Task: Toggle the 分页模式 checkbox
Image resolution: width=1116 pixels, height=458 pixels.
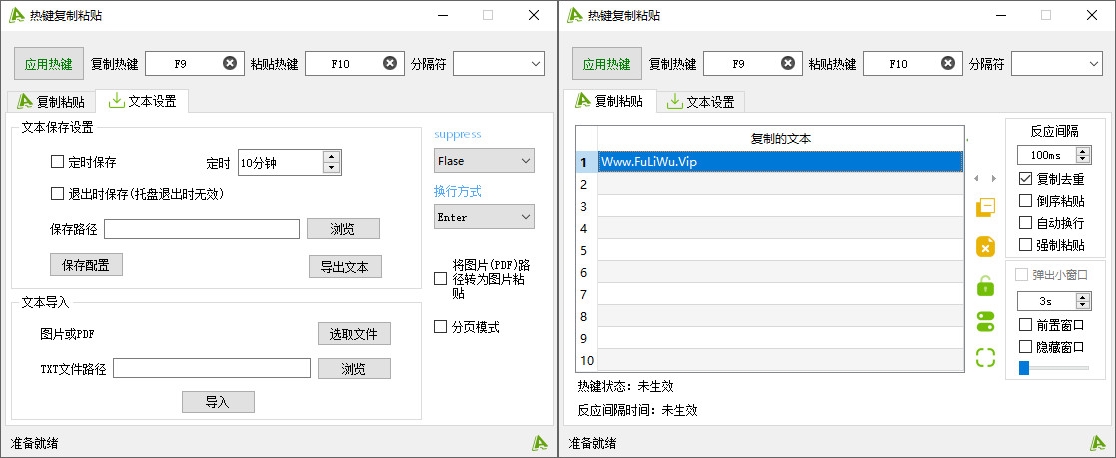Action: (x=441, y=327)
